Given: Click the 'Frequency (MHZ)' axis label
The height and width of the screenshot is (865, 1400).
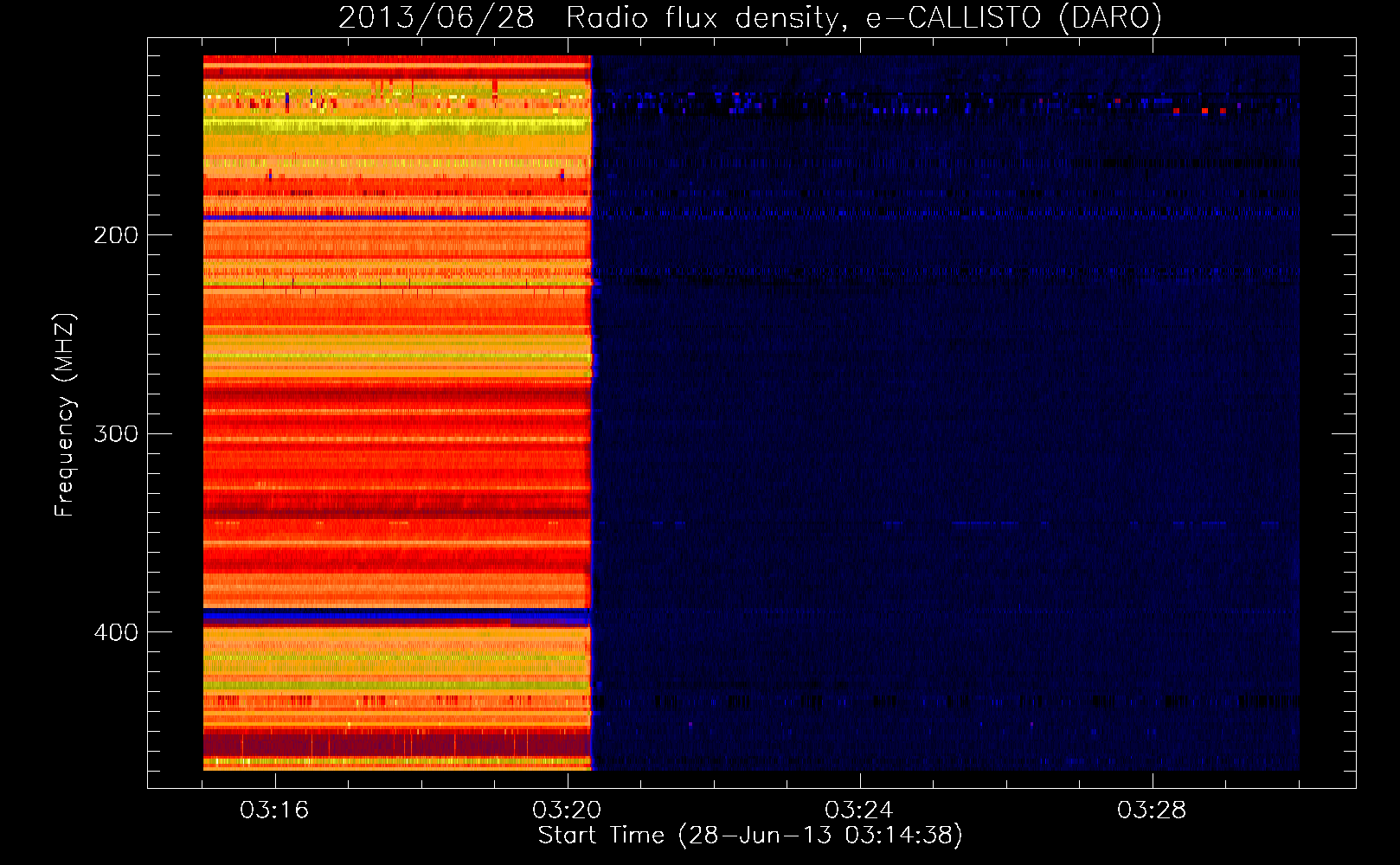Looking at the screenshot, I should pyautogui.click(x=65, y=415).
